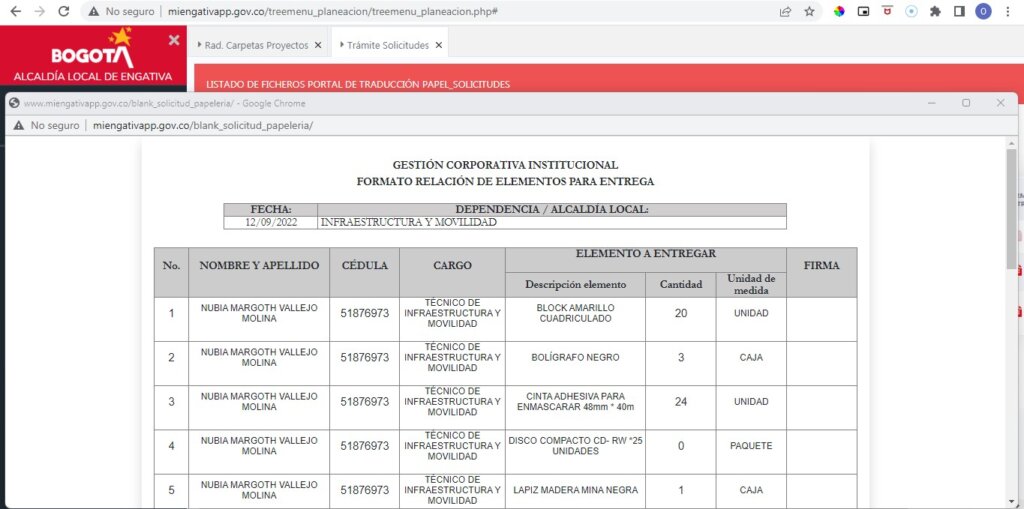1024x509 pixels.
Task: Expand arrow before Rad. Carpetas Proyectos
Action: click(199, 45)
